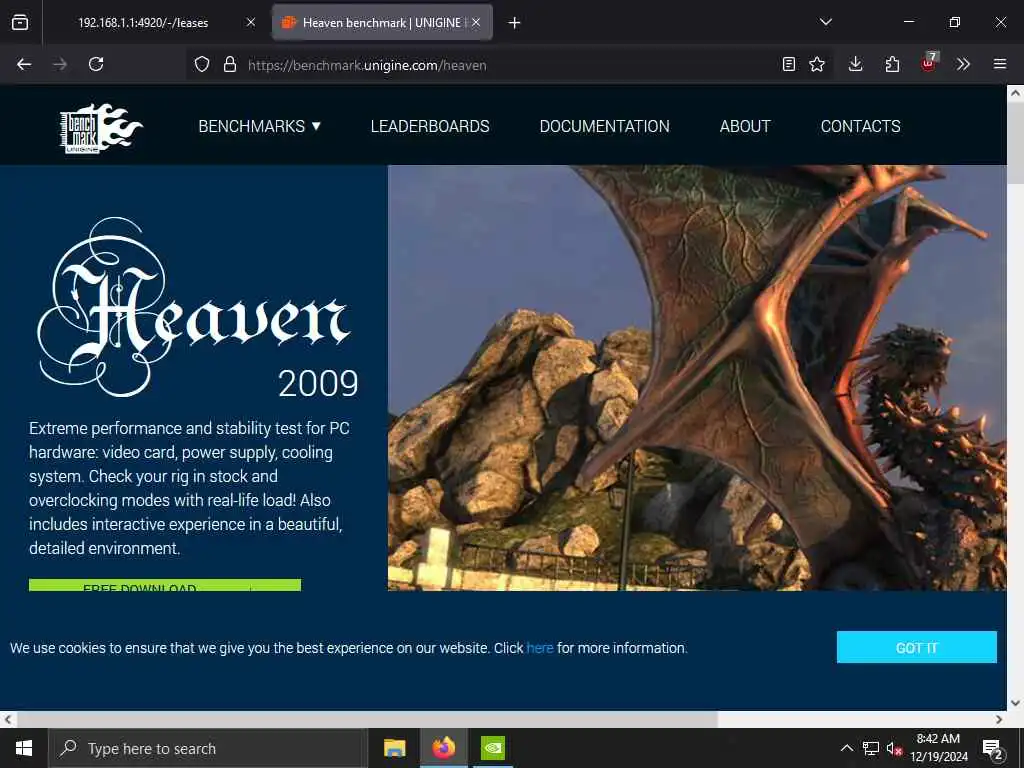
Task: Click the vertical scrollbar up arrow
Action: [1015, 93]
